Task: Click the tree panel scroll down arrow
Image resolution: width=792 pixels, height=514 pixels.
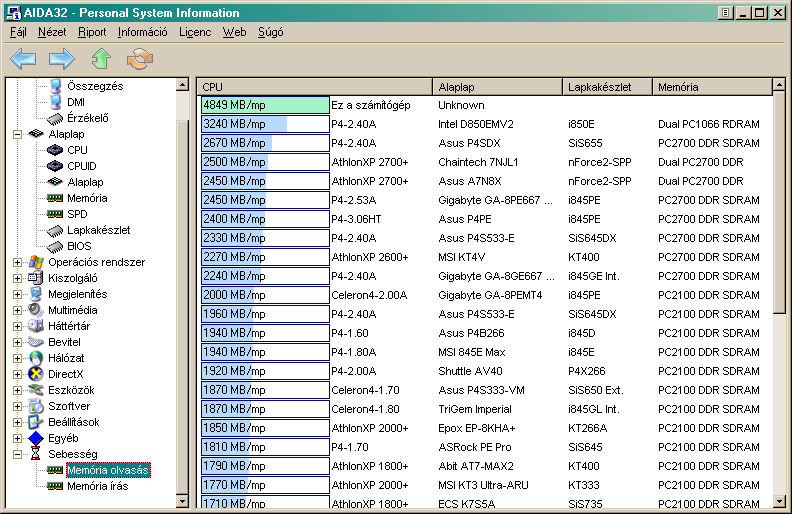Action: pos(182,501)
